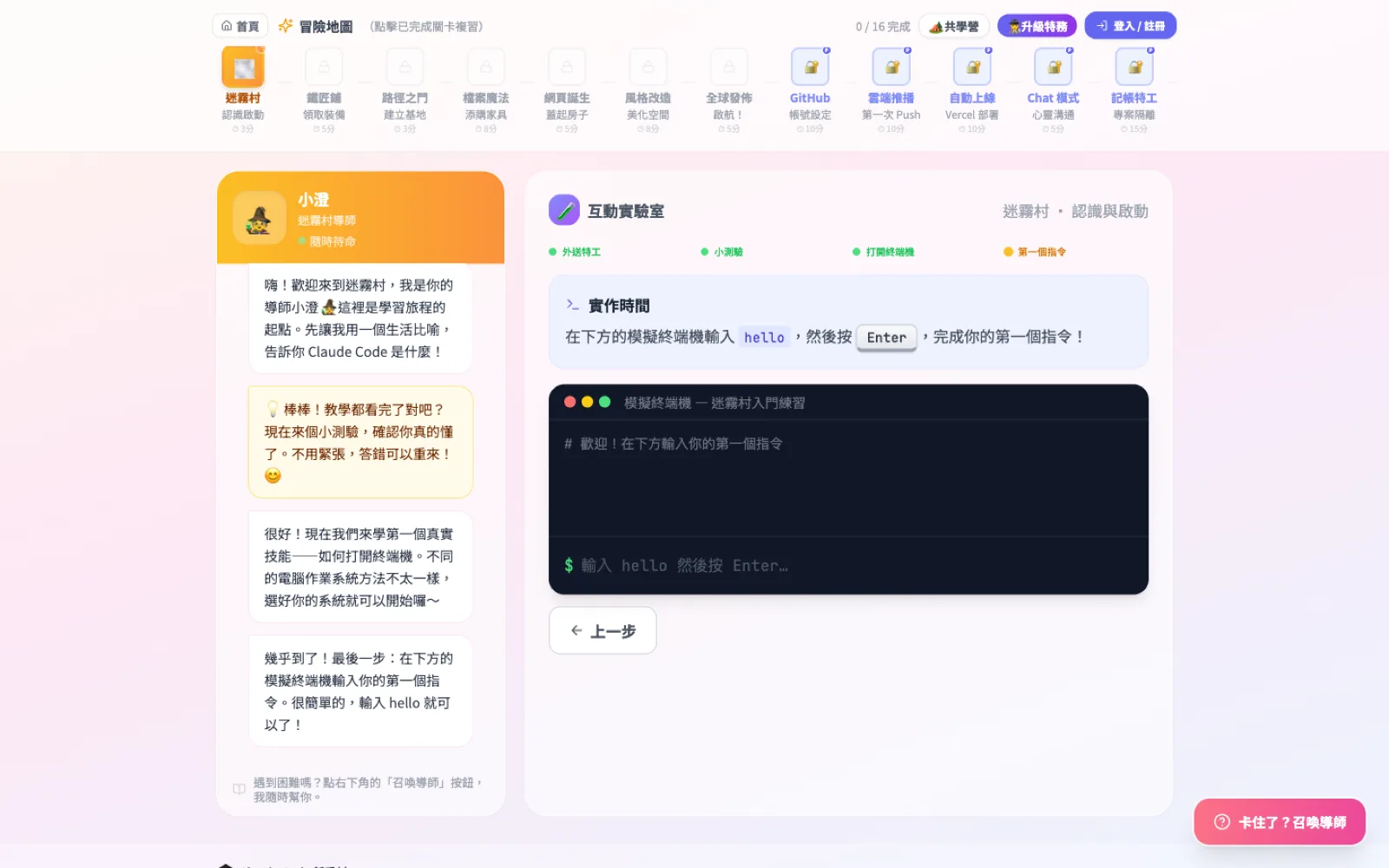Click the 幾乎到了！最後一步 message bubble
1389x868 pixels.
[360, 691]
